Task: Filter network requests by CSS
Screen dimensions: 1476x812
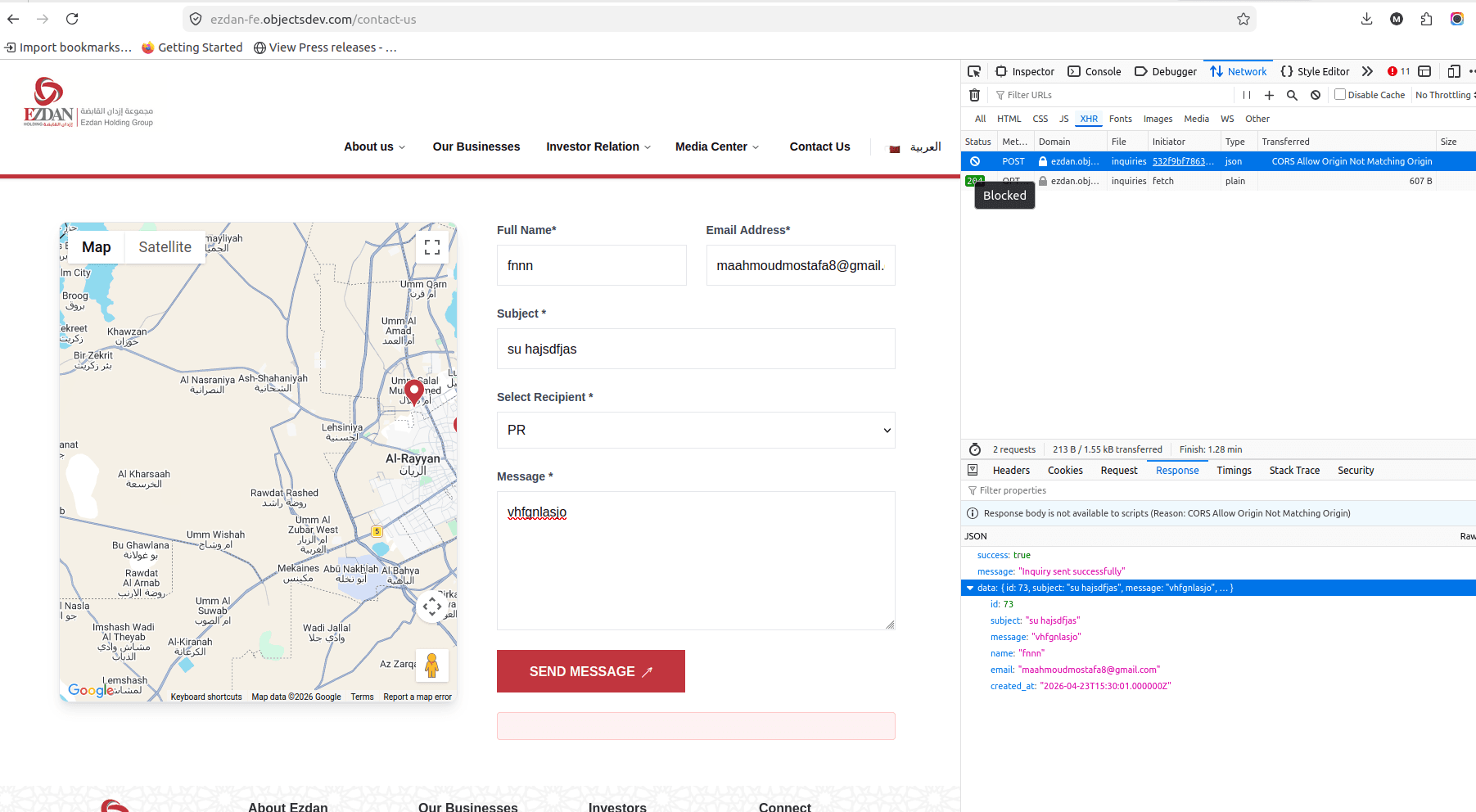Action: coord(1040,119)
